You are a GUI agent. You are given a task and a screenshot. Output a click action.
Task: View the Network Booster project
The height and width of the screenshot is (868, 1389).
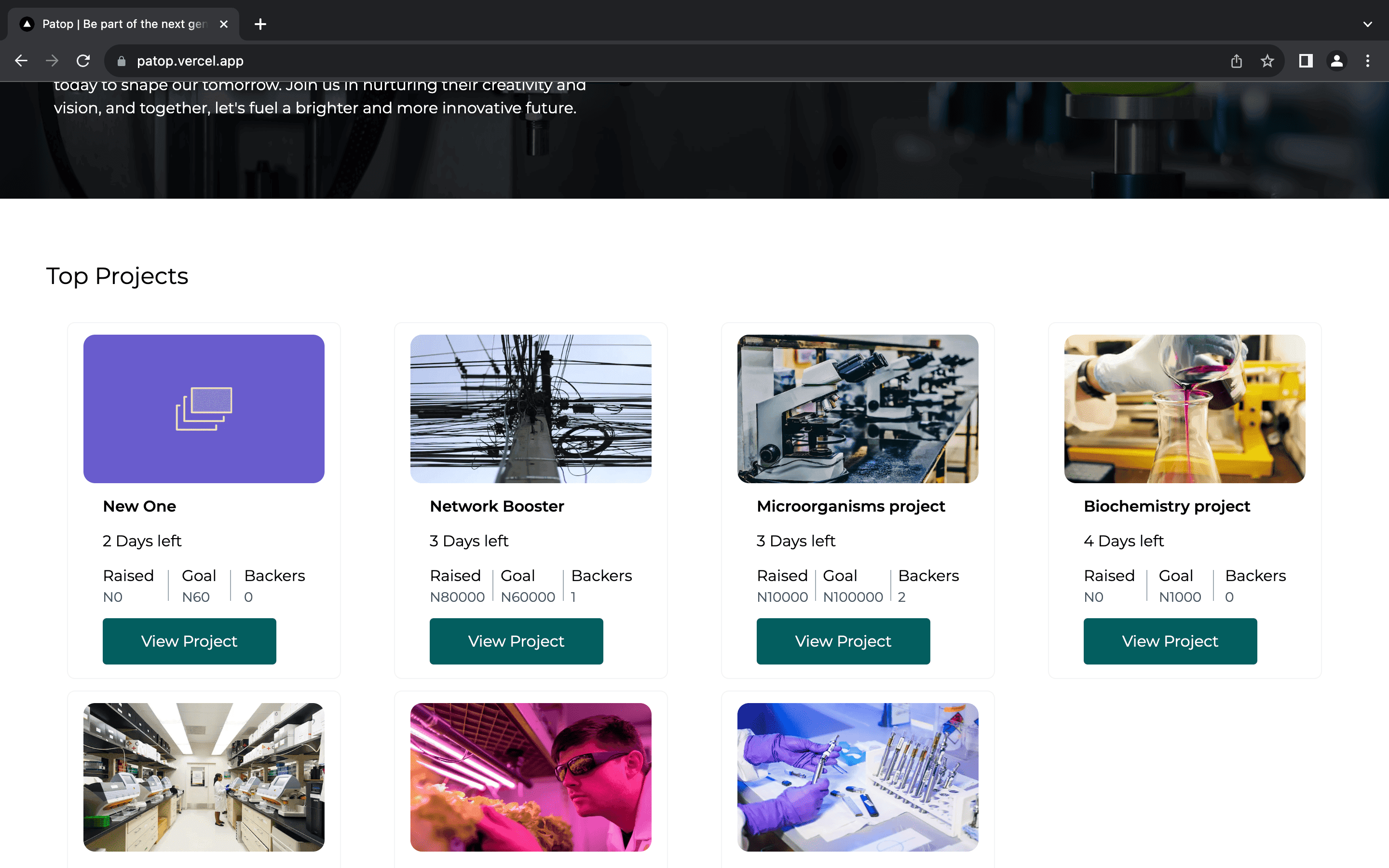click(x=516, y=641)
